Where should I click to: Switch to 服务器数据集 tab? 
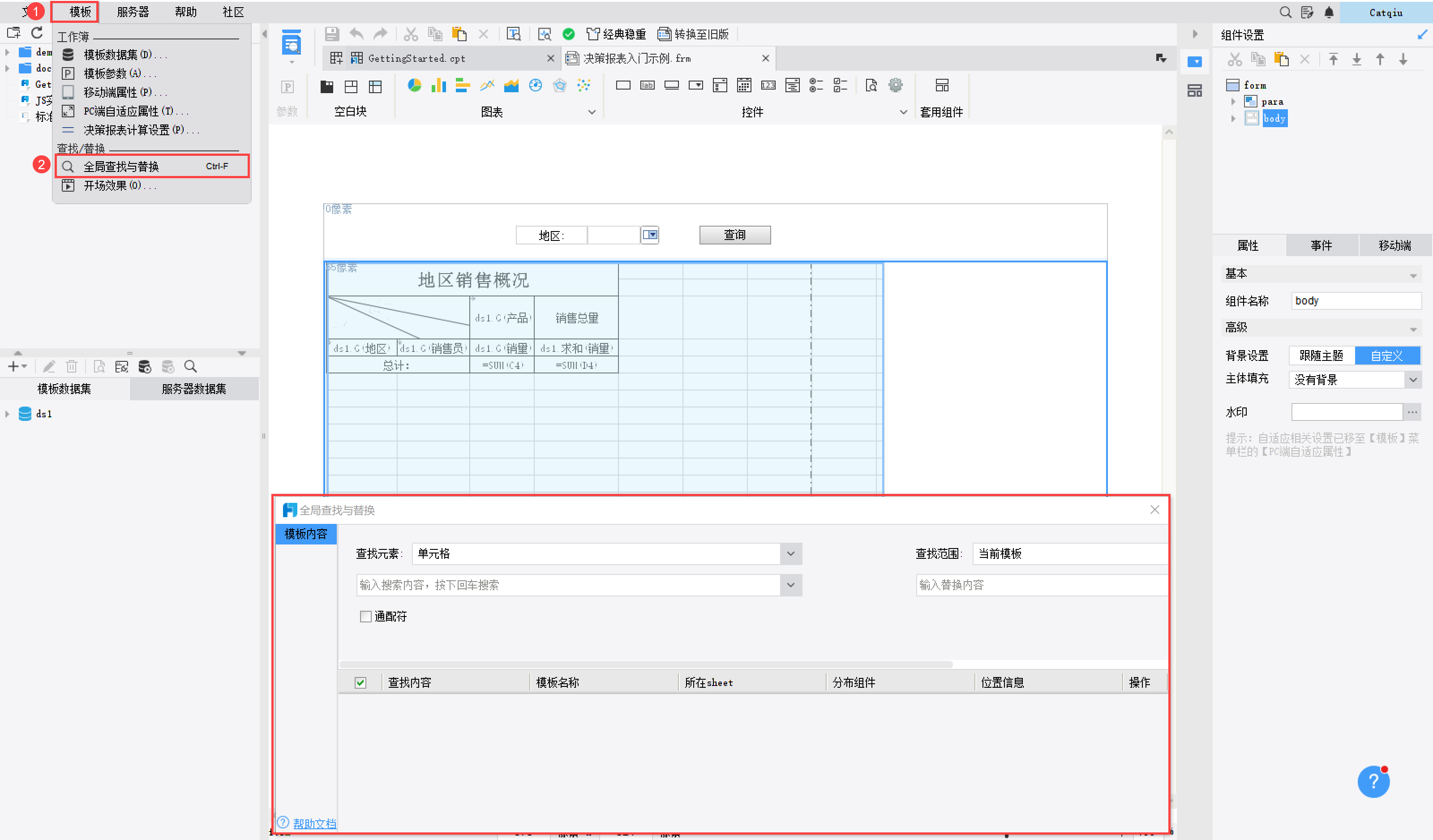(x=194, y=389)
